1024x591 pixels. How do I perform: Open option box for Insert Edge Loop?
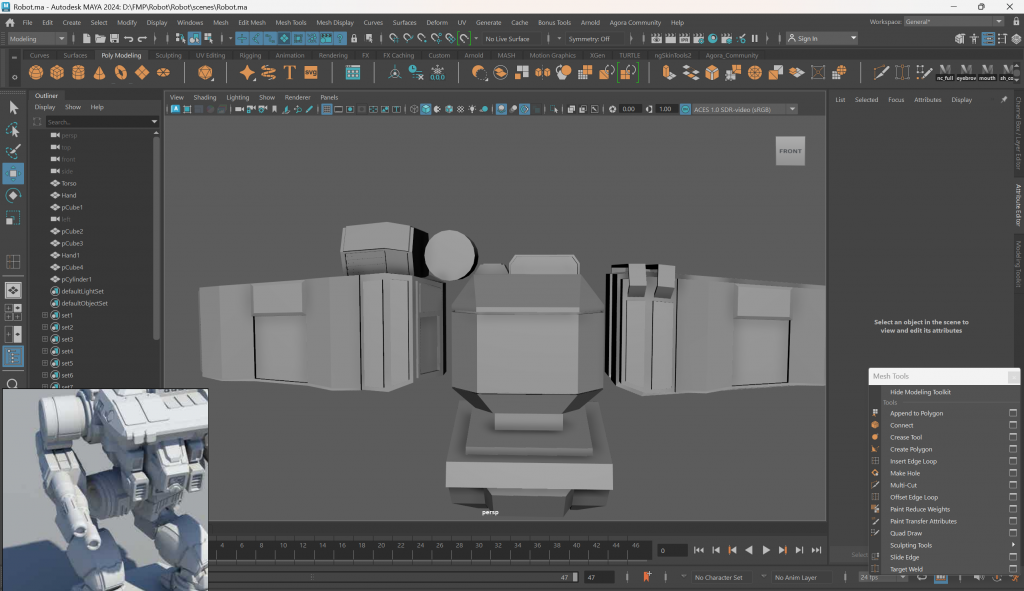[x=1013, y=461]
